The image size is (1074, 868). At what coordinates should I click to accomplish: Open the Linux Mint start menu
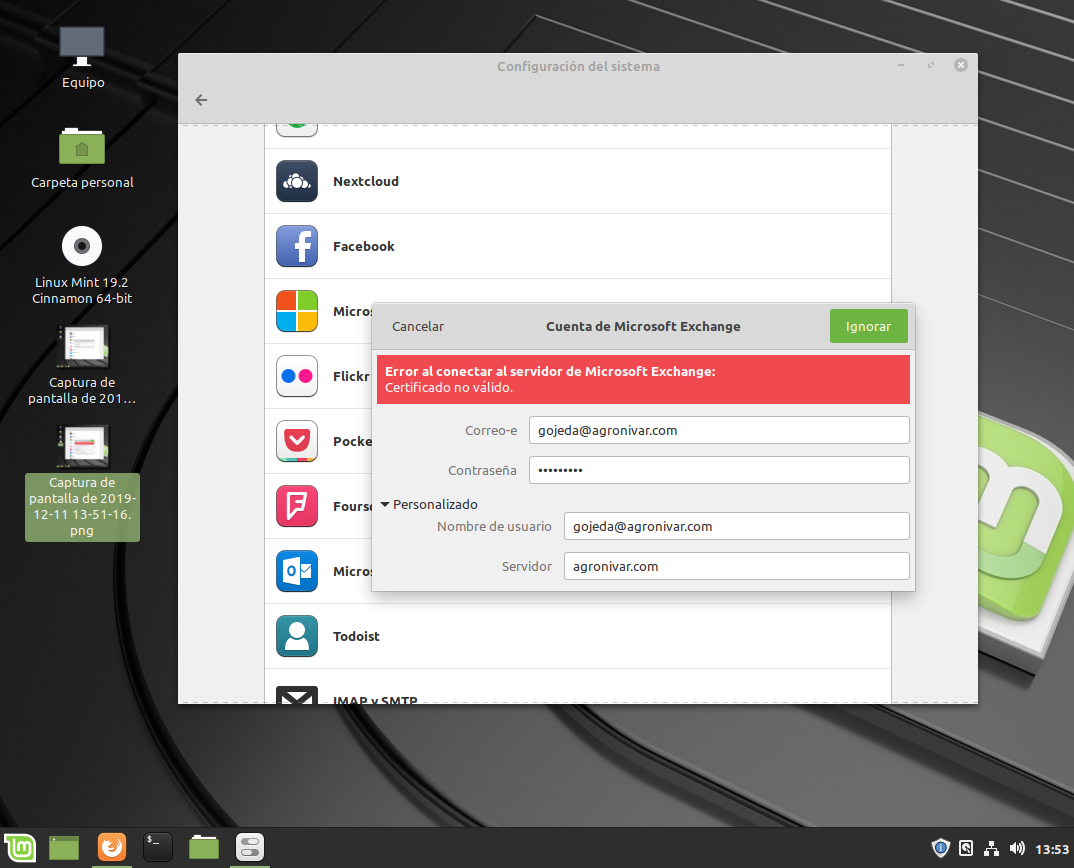point(20,847)
